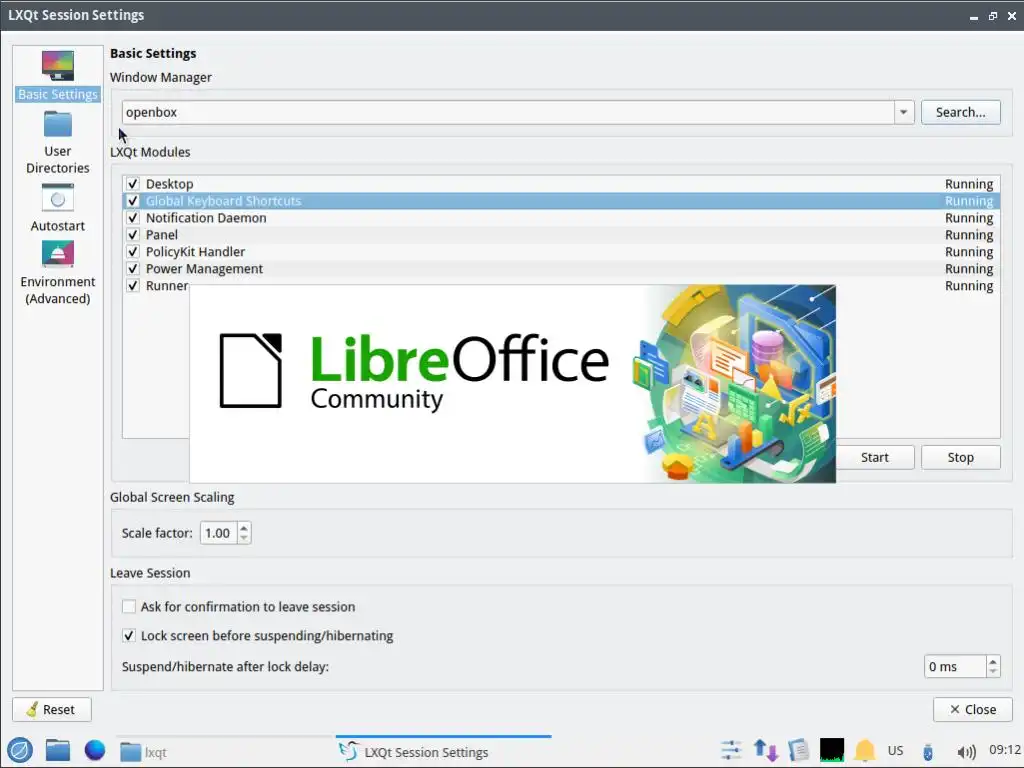1024x768 pixels.
Task: Uncheck the Power Management module checkbox
Action: click(133, 268)
